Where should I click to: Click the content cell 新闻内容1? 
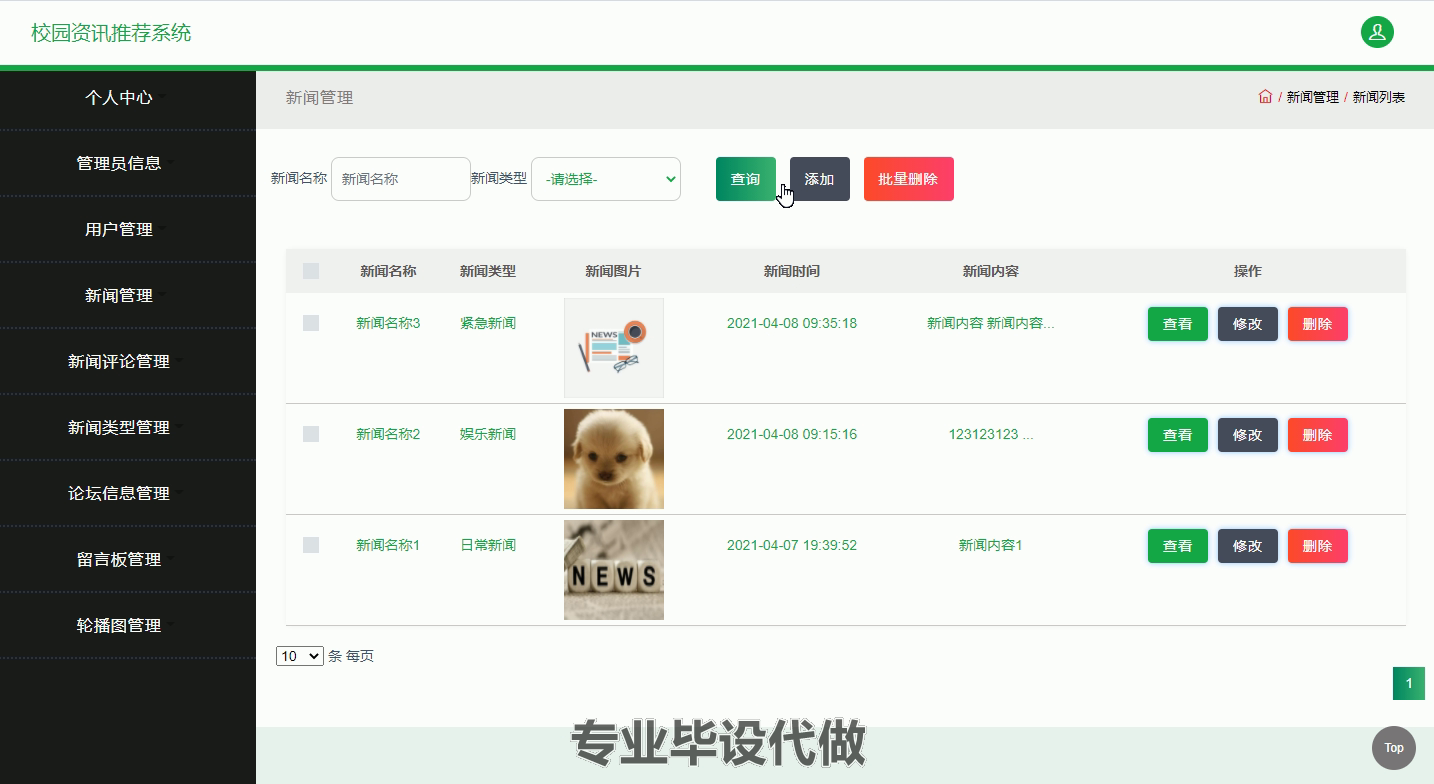pos(991,545)
